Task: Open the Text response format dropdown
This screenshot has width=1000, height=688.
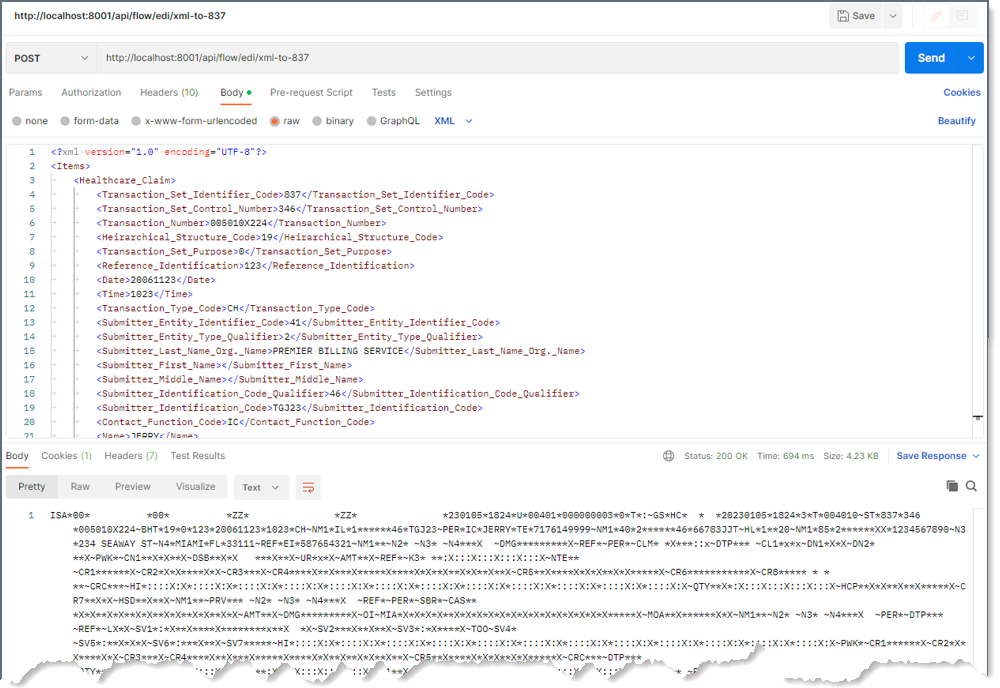Action: 261,487
